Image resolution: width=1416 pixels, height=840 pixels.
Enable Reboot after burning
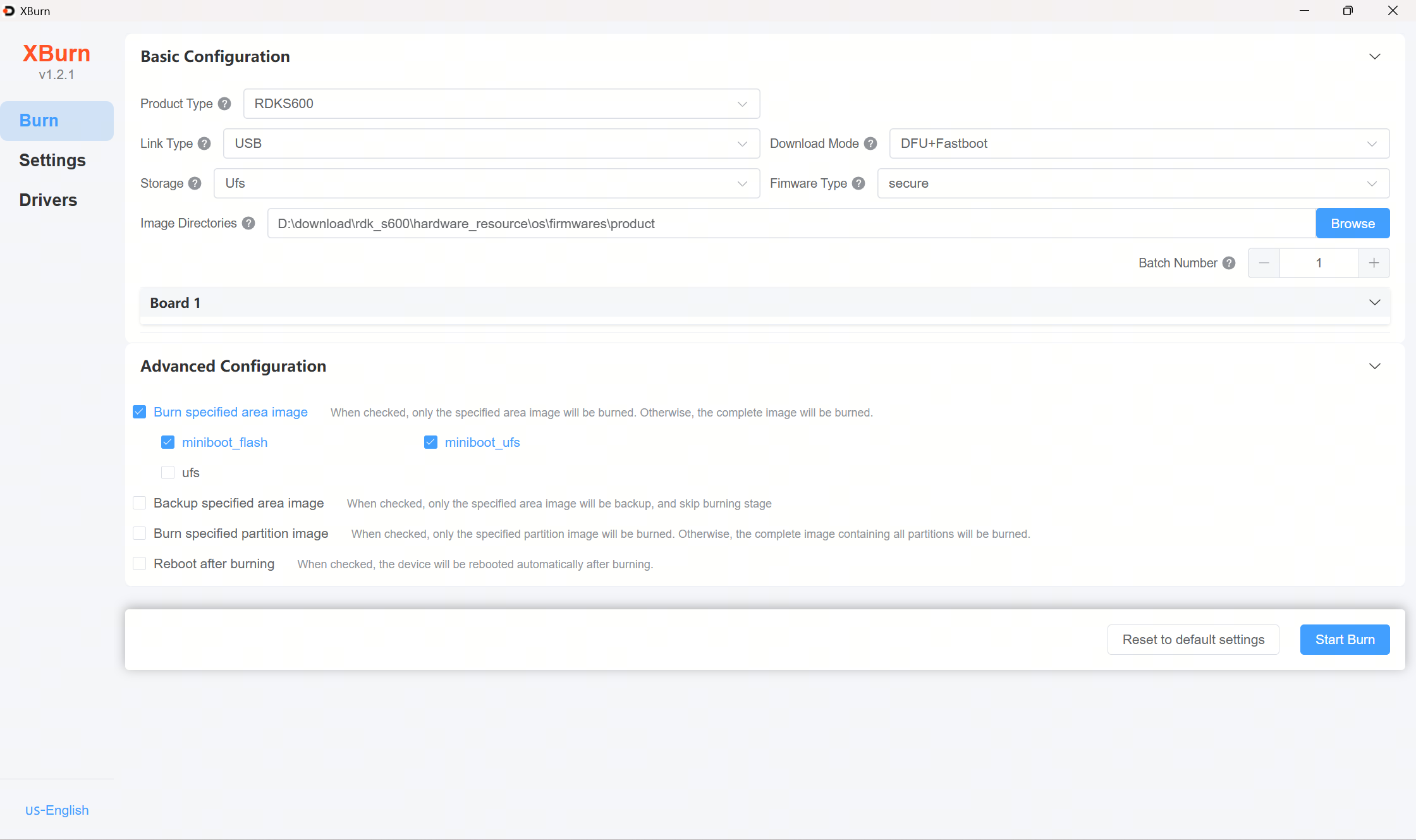pyautogui.click(x=140, y=564)
